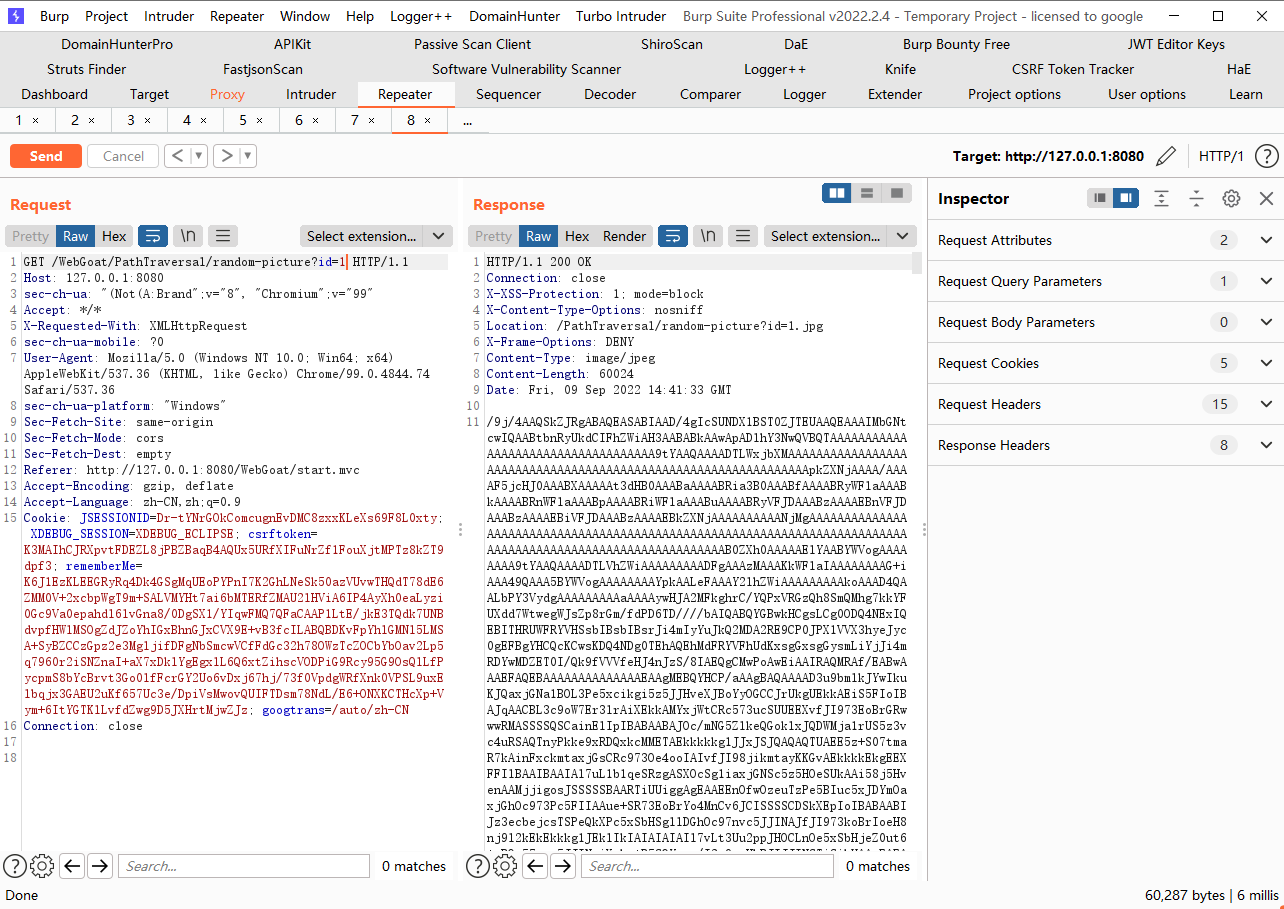
Task: Switch Inspector to the split-pane layout
Action: coord(1127,198)
